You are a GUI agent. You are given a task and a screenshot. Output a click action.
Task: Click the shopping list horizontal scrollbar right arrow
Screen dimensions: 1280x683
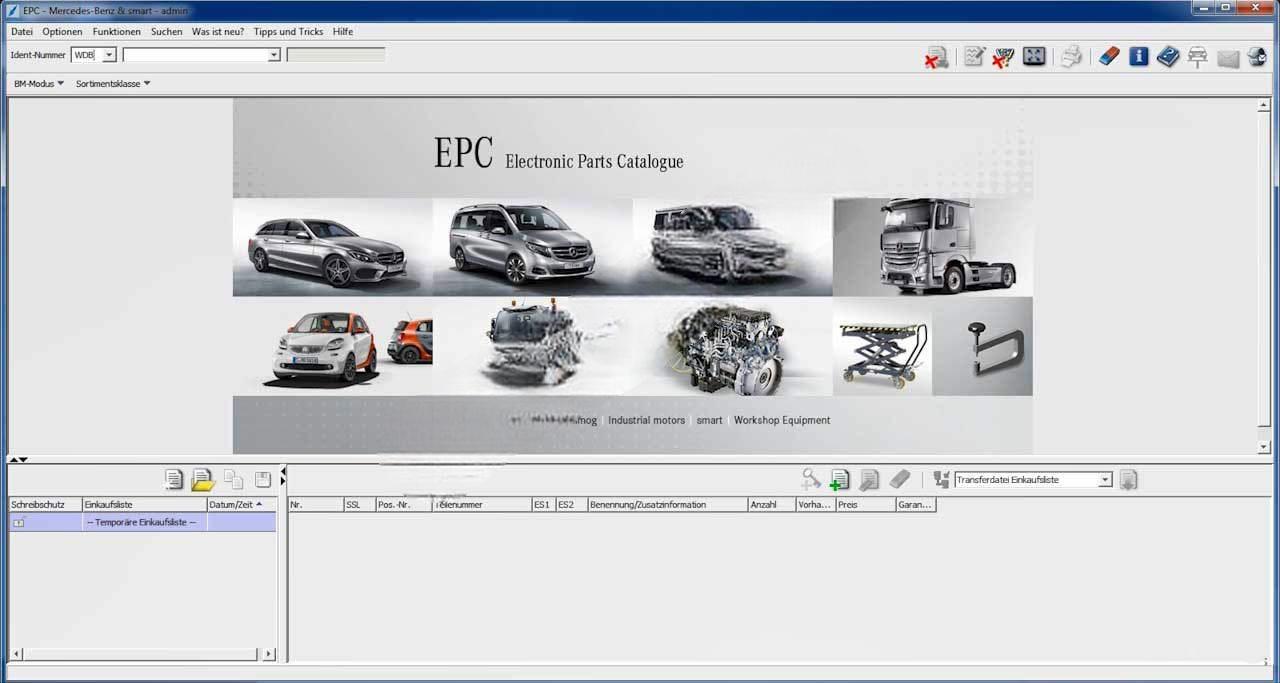click(268, 654)
